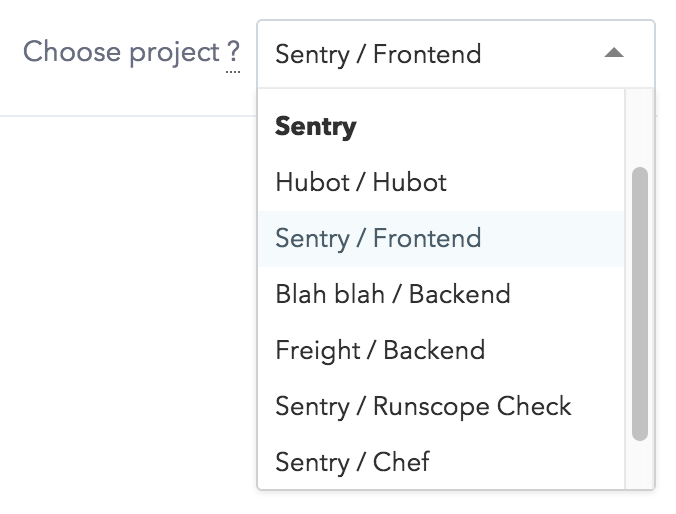Click the question mark help hint
The image size is (676, 514).
click(x=233, y=53)
